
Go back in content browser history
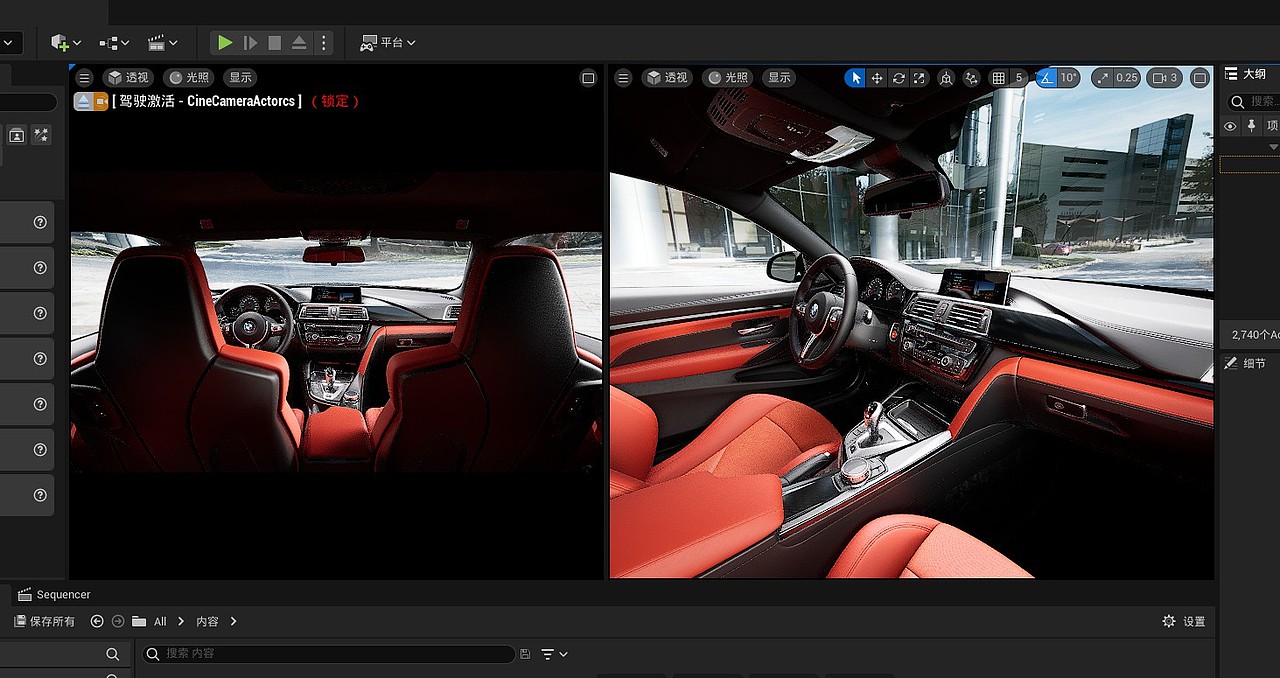point(97,621)
